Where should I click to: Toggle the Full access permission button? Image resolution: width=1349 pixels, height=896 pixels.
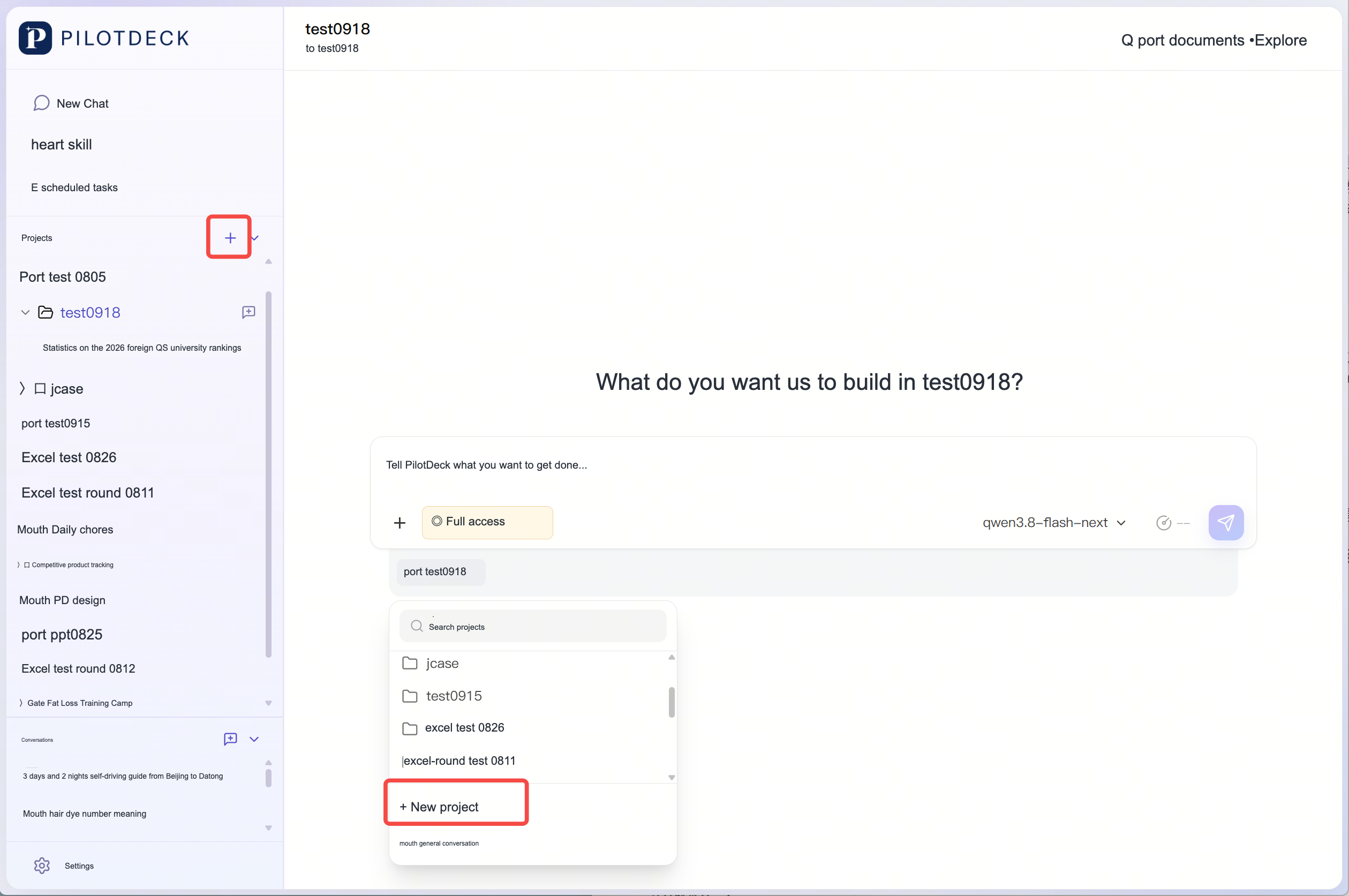coord(487,522)
